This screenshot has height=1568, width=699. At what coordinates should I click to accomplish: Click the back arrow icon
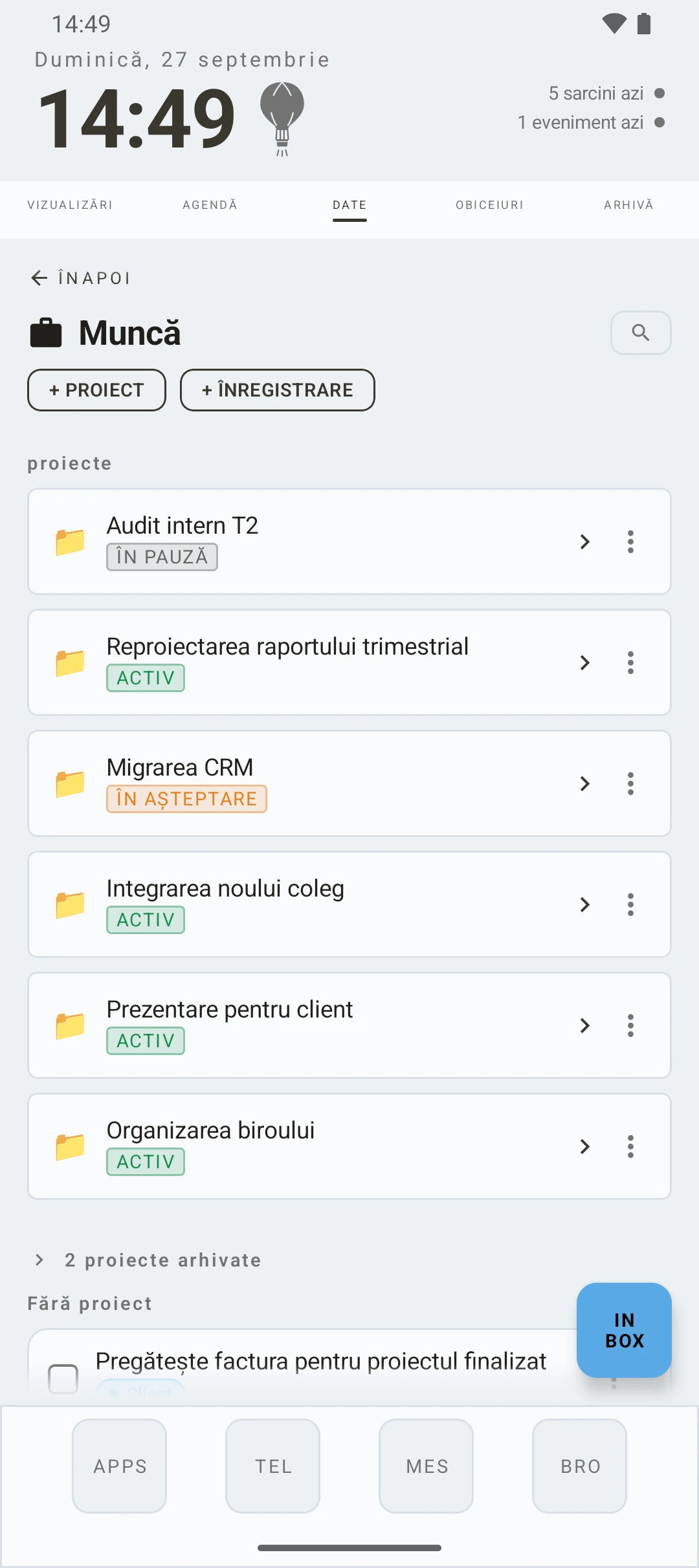click(39, 278)
